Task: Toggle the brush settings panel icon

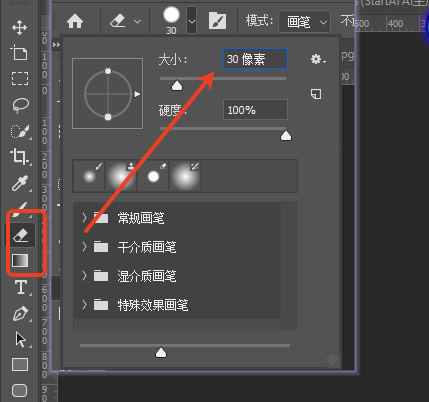Action: click(217, 21)
